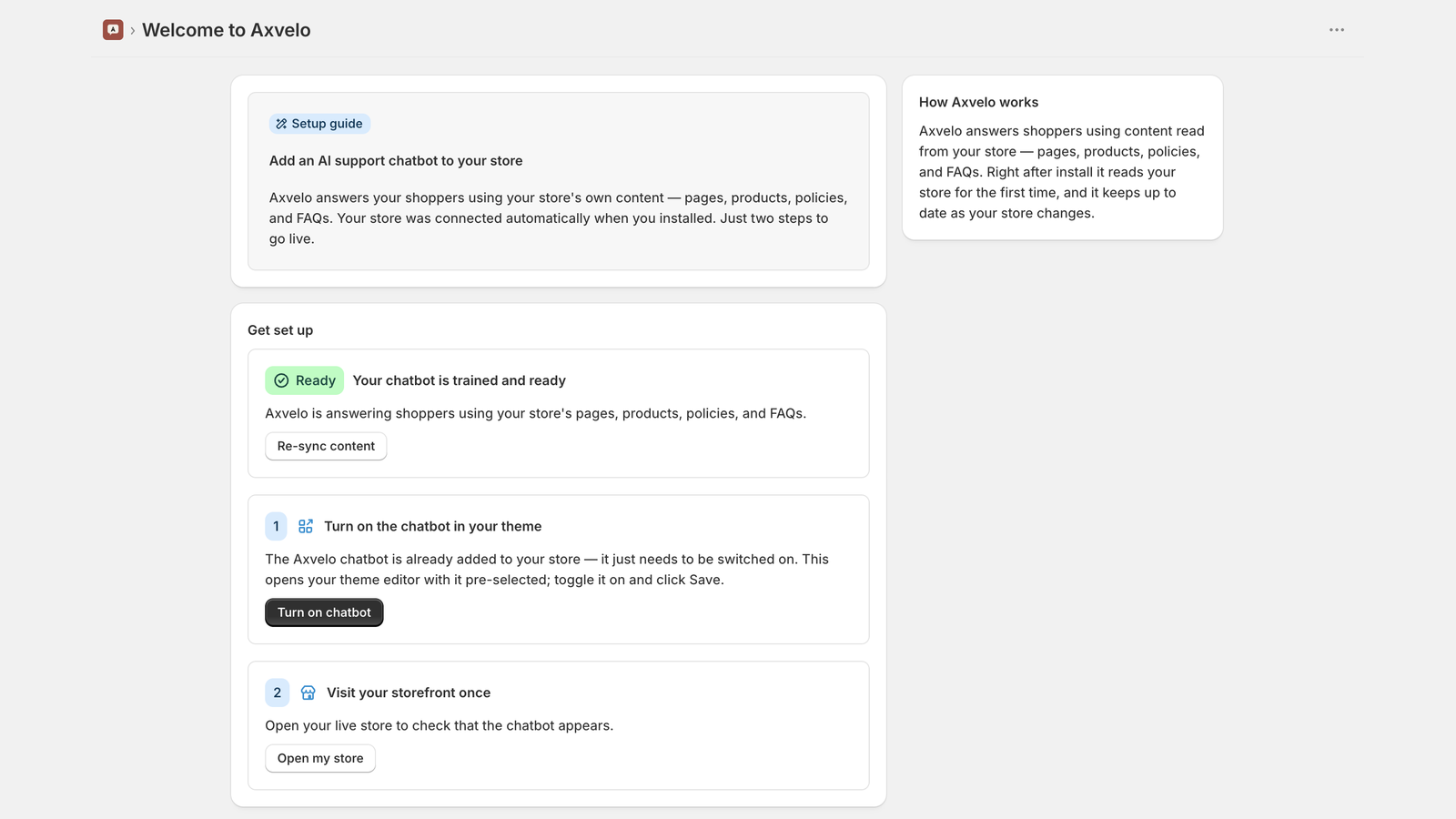Click 'Turn on the chatbot in your theme' heading
1456x819 pixels.
pos(433,526)
